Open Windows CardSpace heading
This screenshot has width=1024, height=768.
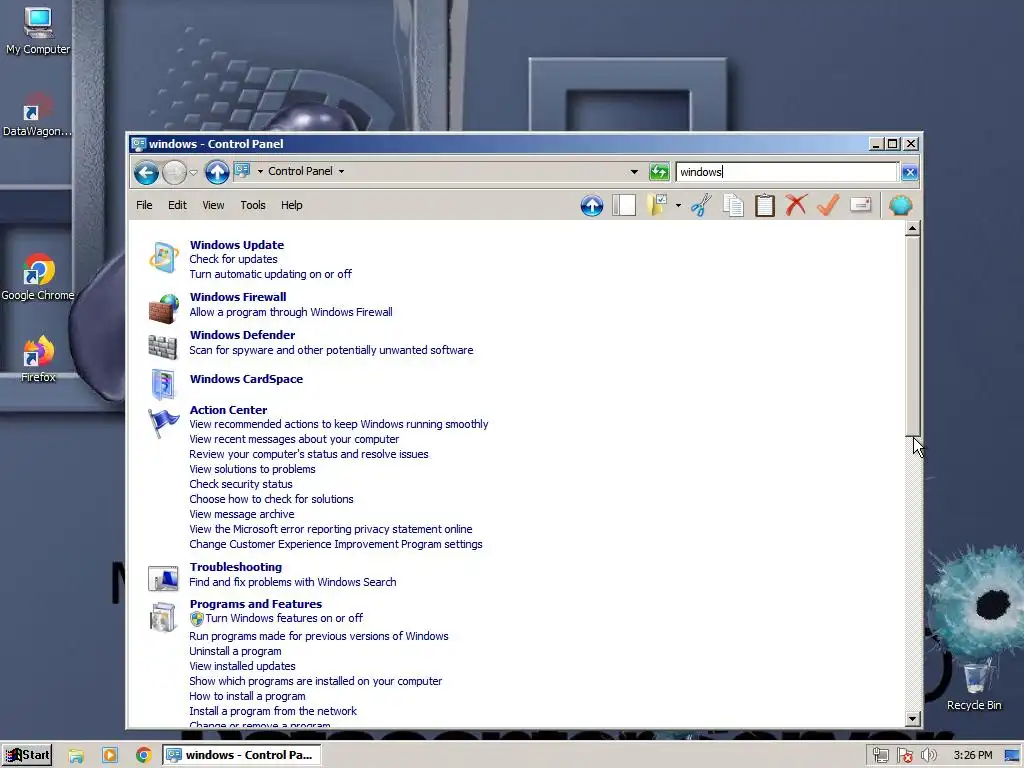coord(246,379)
